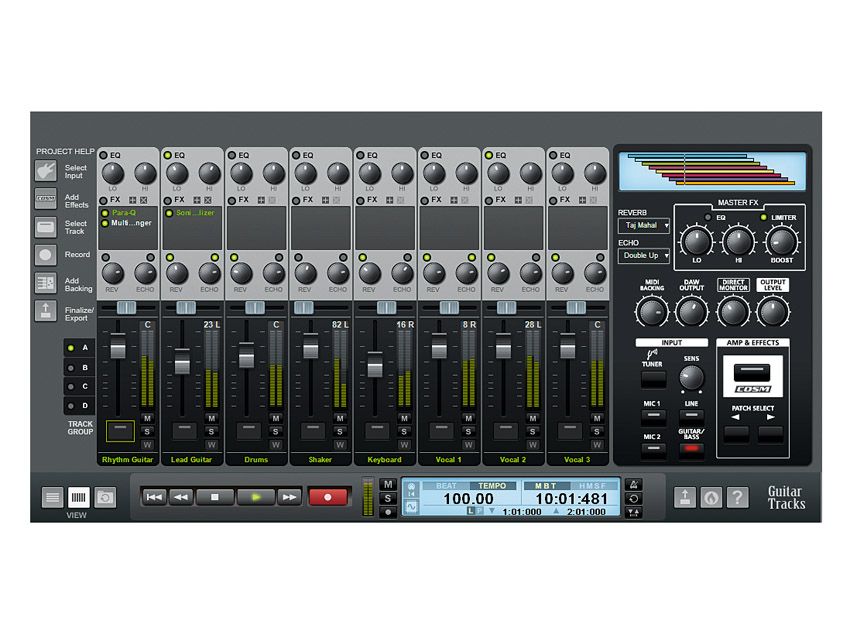850x638 pixels.
Task: Click the camera view icon
Action: 105,497
